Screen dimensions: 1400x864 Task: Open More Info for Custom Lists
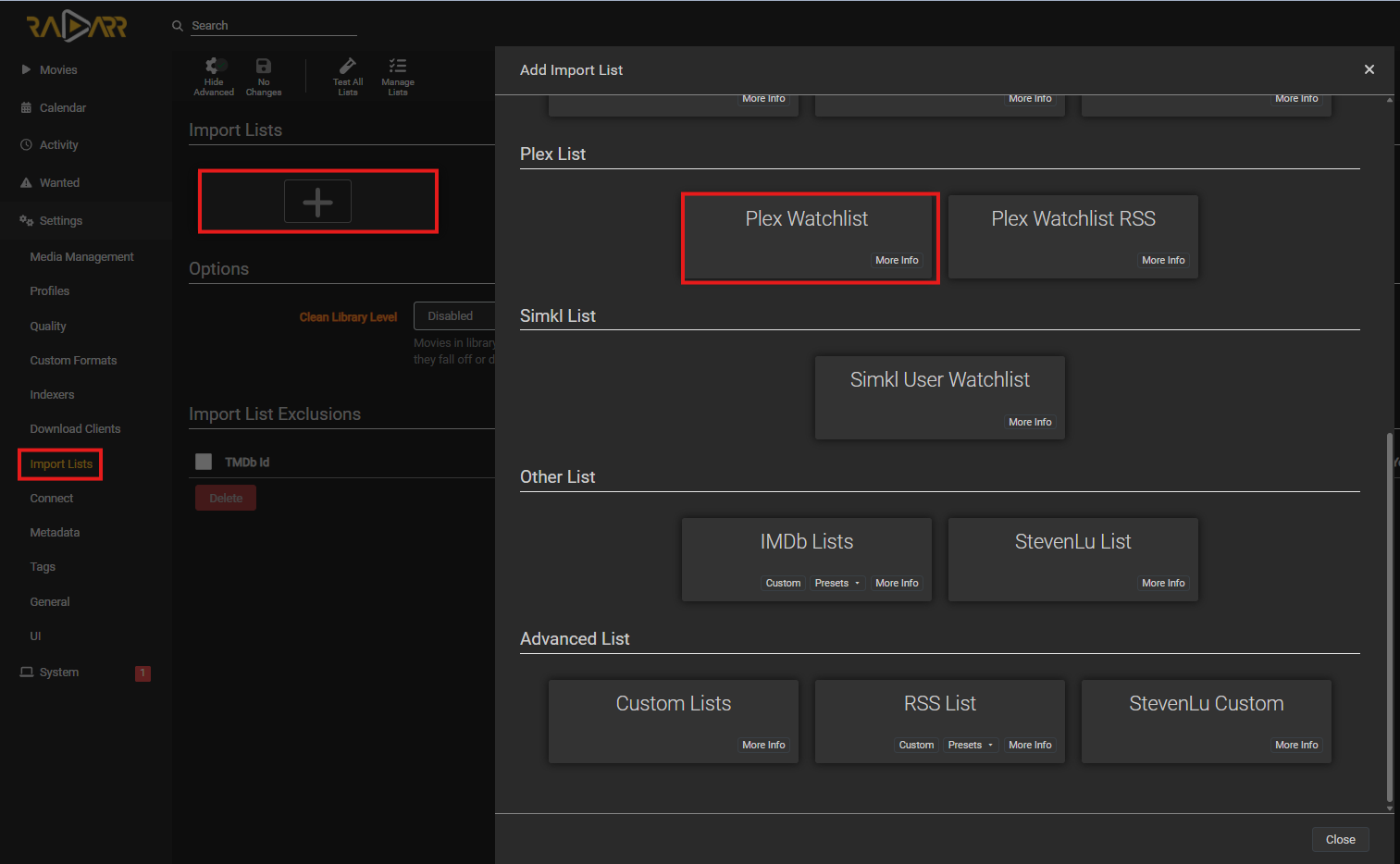tap(763, 746)
